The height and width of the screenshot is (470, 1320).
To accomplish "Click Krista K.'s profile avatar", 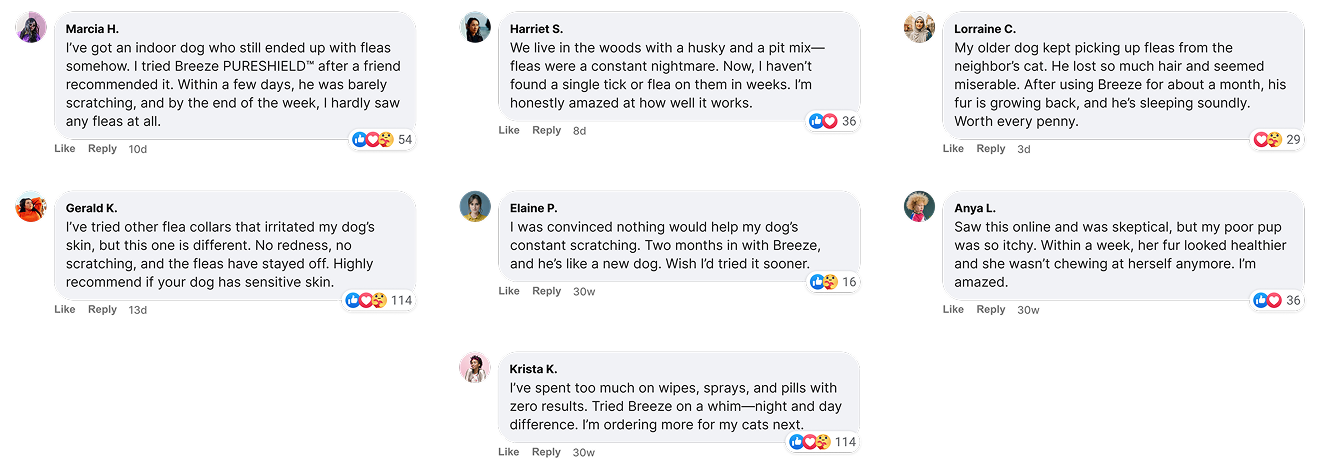I will point(475,367).
